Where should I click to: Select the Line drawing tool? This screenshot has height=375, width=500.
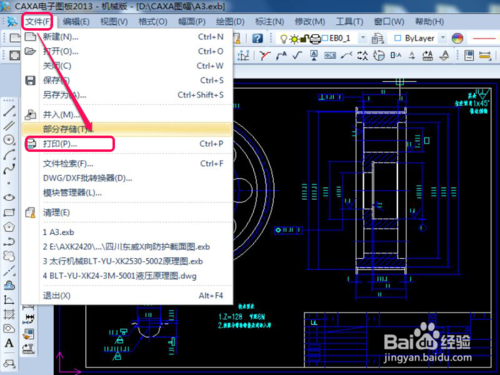point(9,111)
